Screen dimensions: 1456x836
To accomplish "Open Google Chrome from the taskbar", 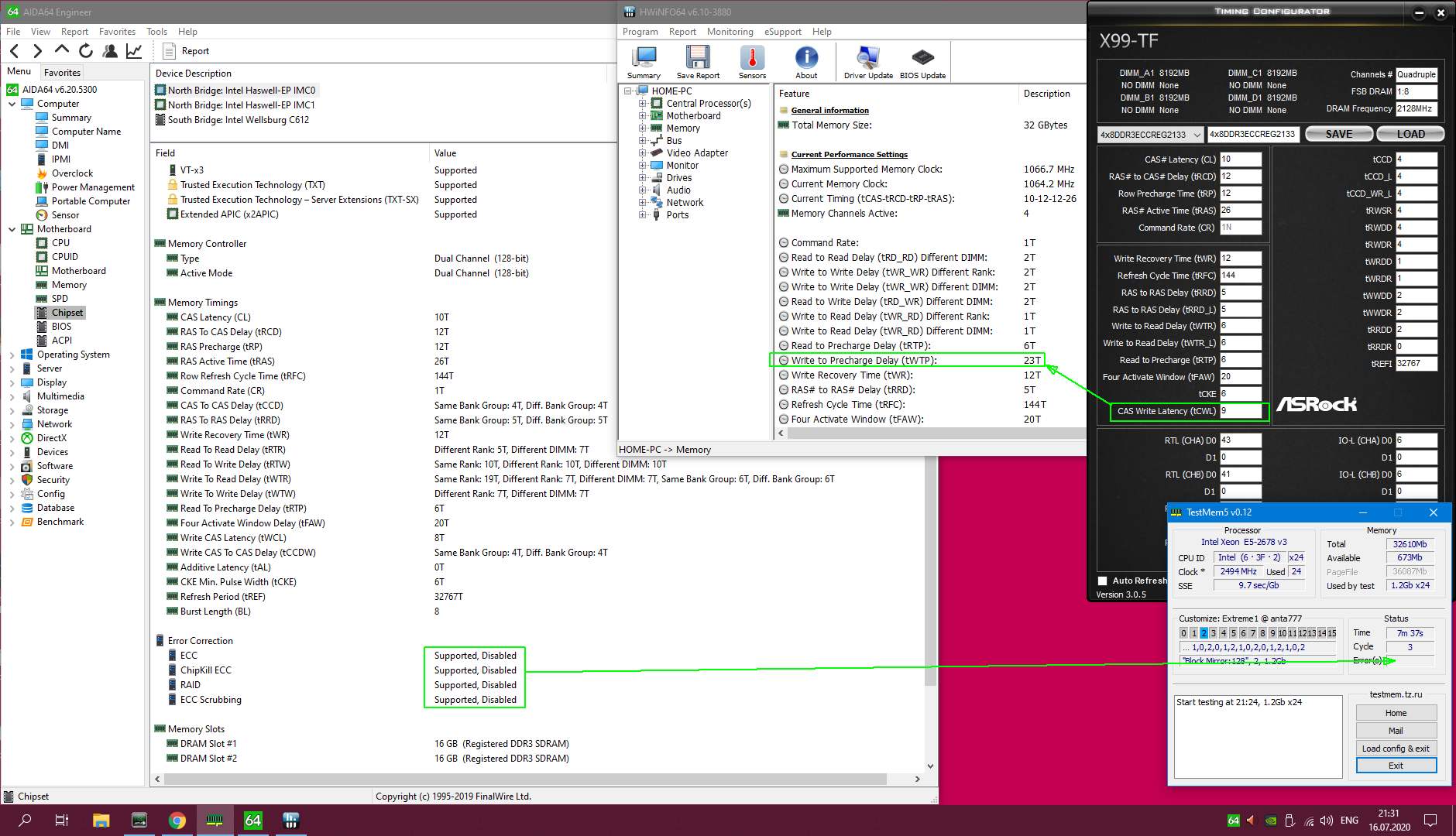I will coord(177,821).
